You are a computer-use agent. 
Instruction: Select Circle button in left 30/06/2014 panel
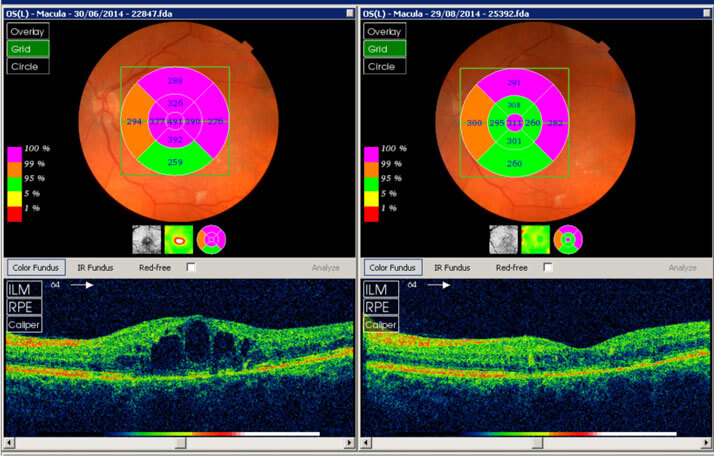pyautogui.click(x=28, y=66)
